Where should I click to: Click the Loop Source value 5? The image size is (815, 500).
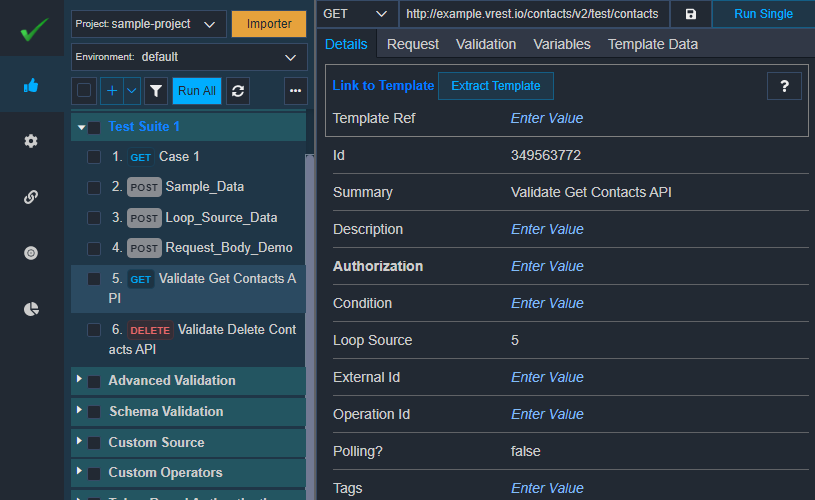click(515, 340)
